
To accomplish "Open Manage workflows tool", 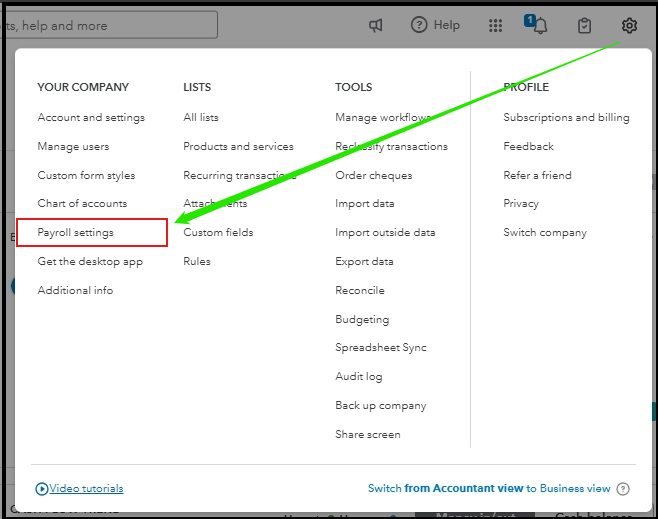I will [x=383, y=117].
